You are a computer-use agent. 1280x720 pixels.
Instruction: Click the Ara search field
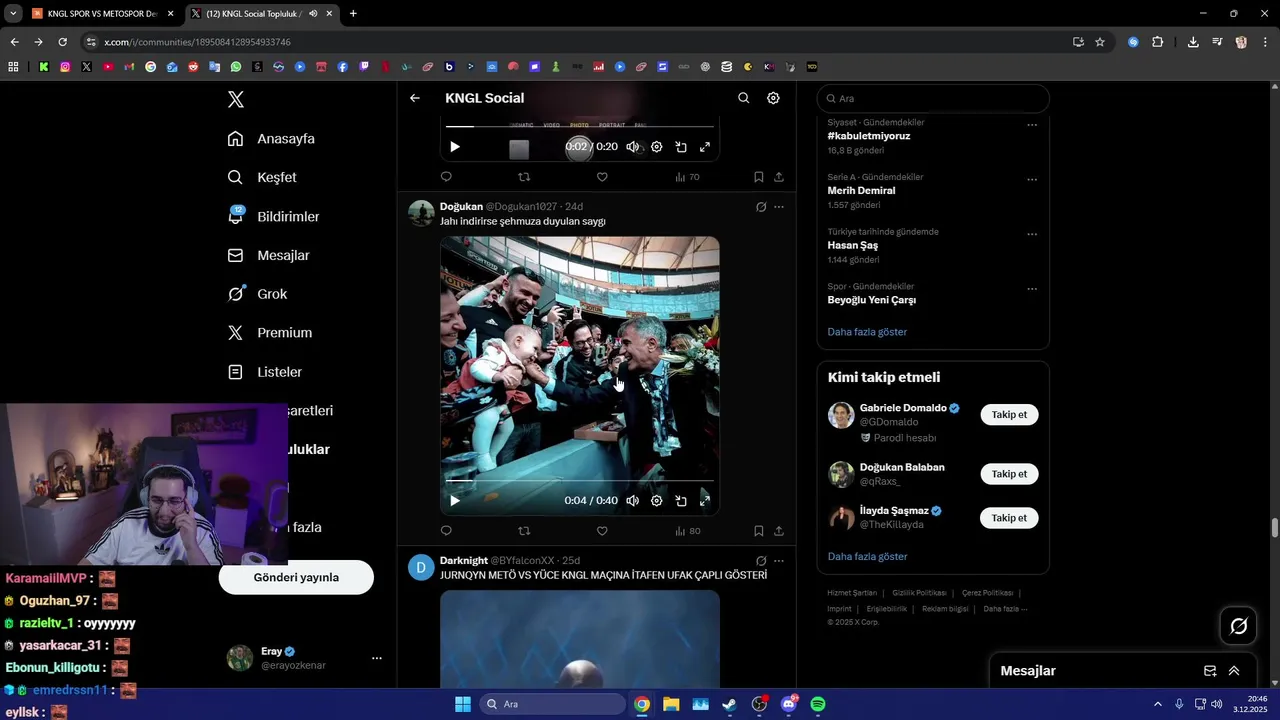pyautogui.click(x=933, y=99)
